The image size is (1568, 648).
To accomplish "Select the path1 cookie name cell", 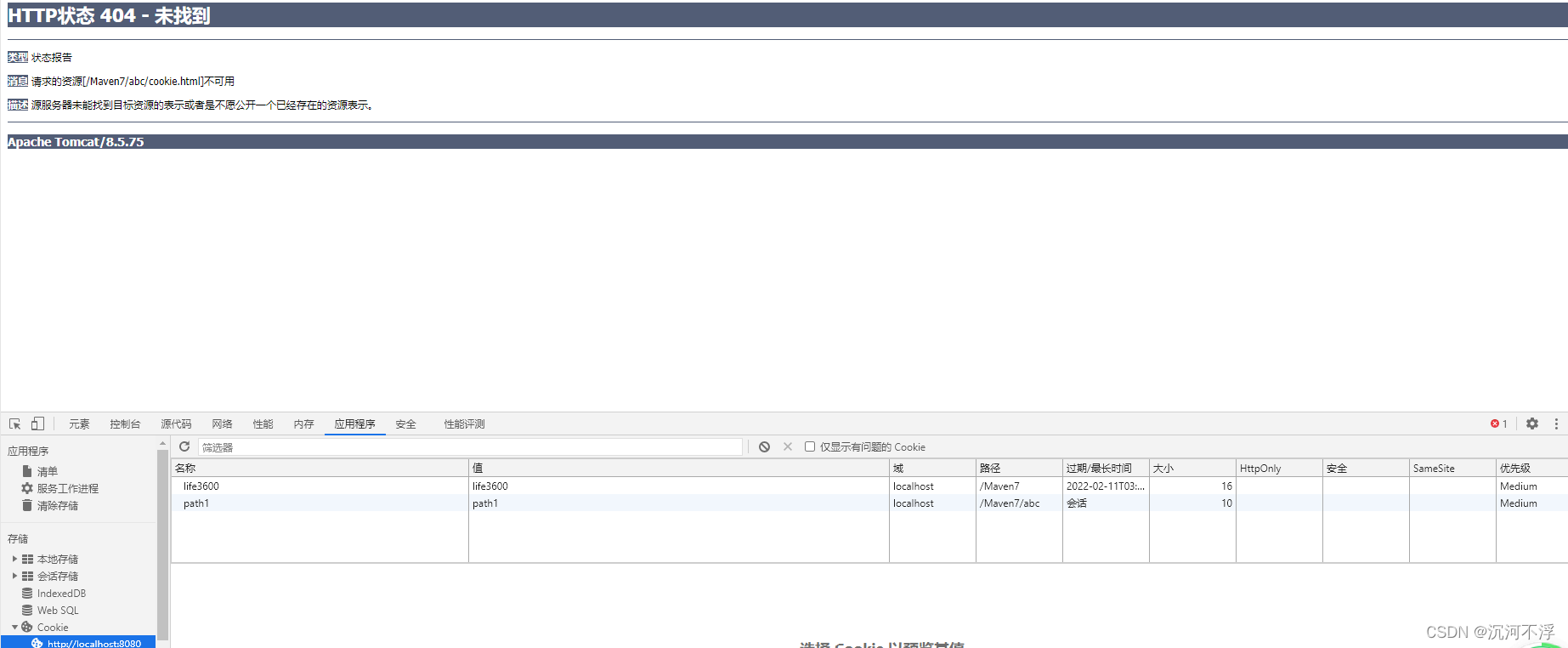I will click(320, 503).
